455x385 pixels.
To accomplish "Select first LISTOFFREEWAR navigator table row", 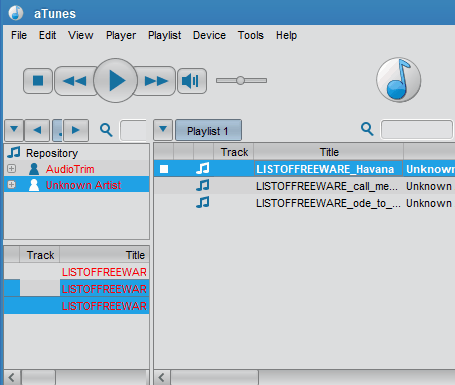I will coord(76,272).
